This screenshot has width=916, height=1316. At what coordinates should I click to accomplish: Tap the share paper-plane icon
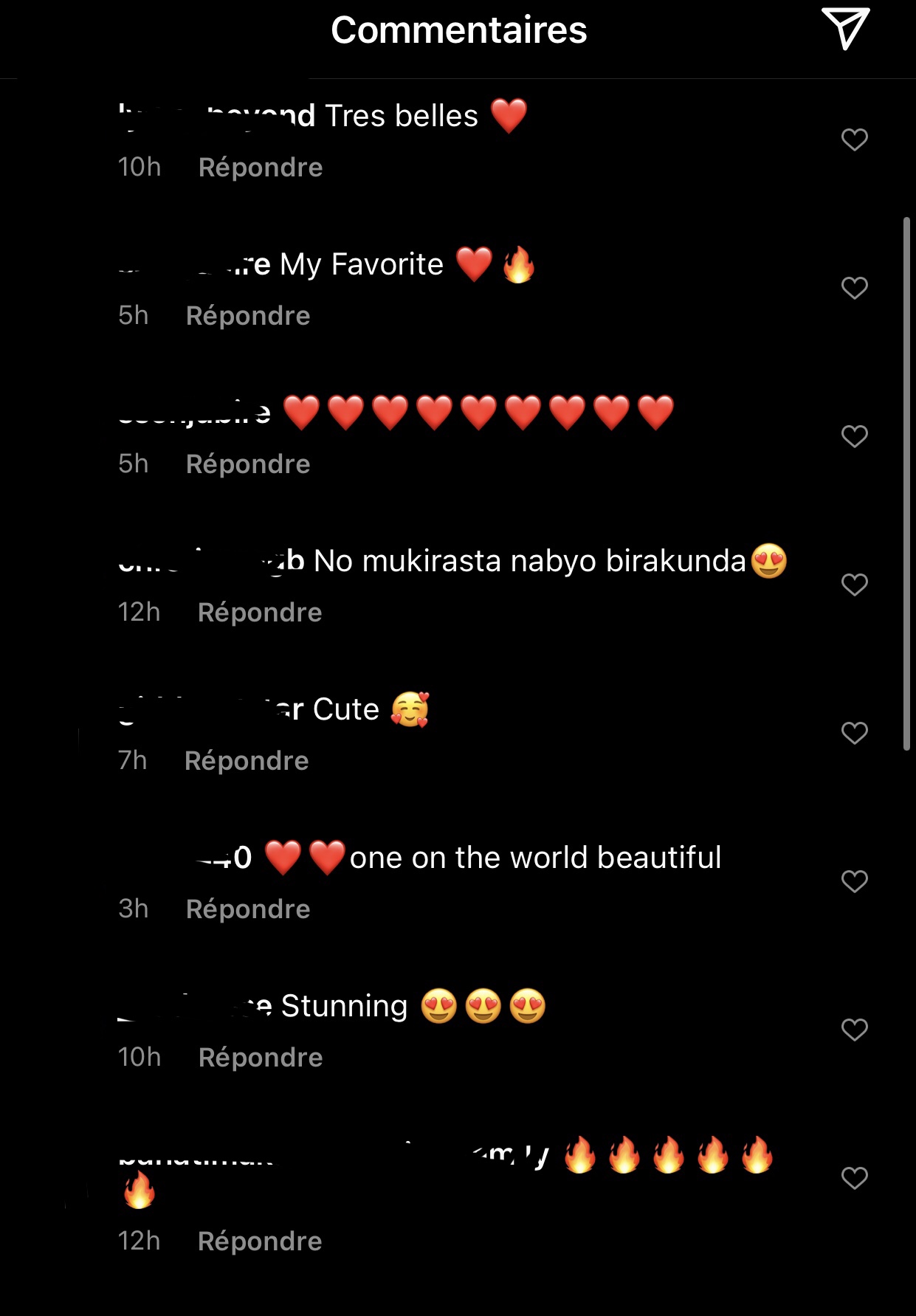coord(845,29)
